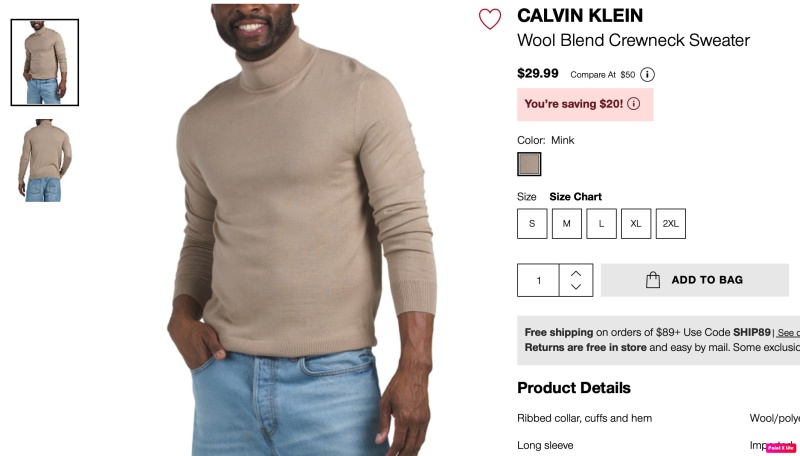Viewport: 800px width, 456px height.
Task: Pick size XL
Action: pyautogui.click(x=636, y=223)
